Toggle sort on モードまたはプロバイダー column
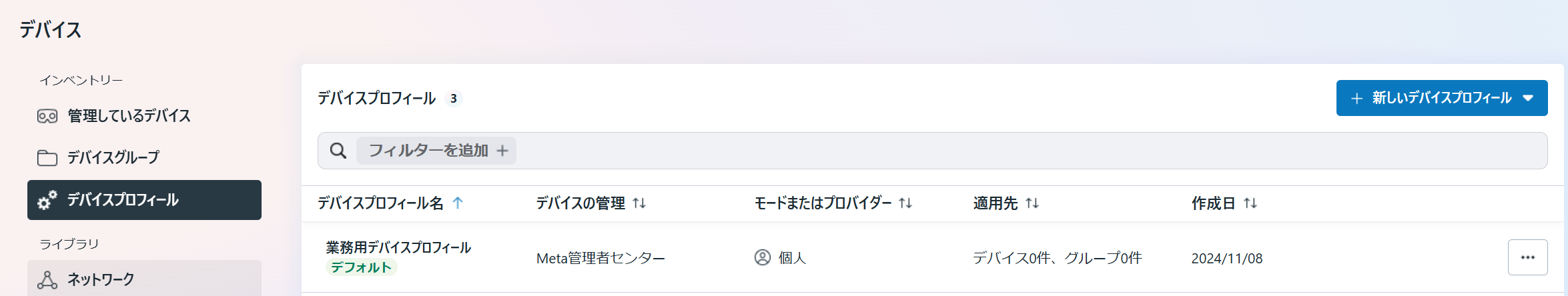 905,203
